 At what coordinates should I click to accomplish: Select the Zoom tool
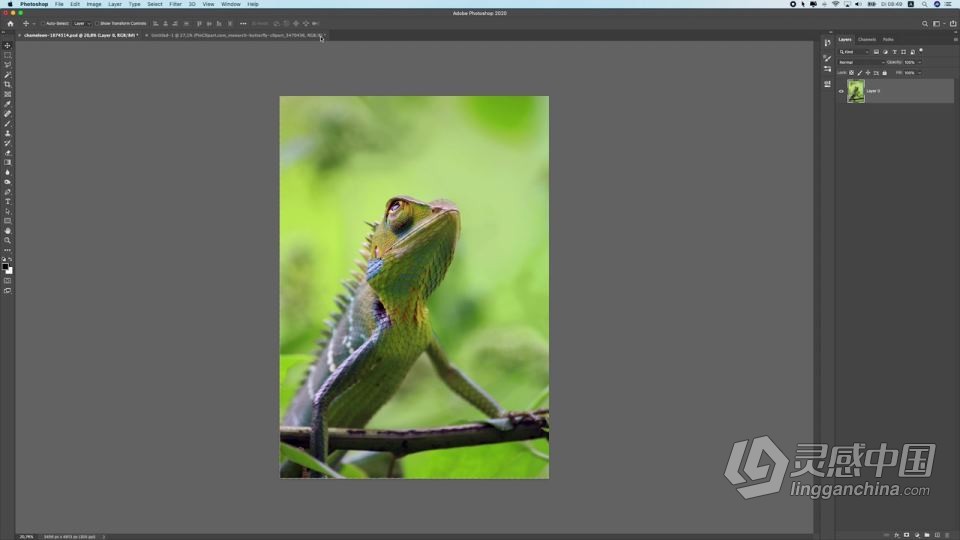(x=7, y=241)
